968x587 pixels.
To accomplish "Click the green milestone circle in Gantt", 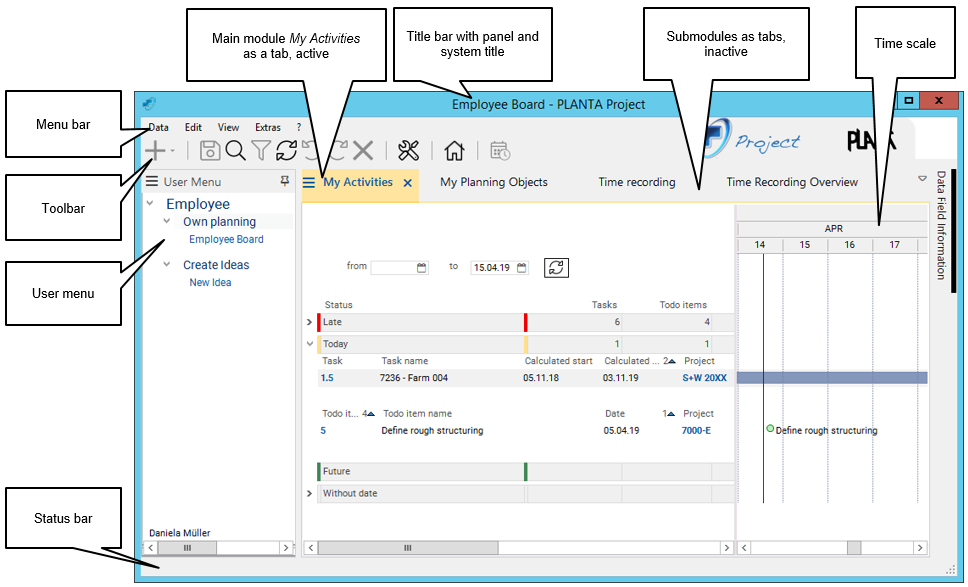I will 770,428.
